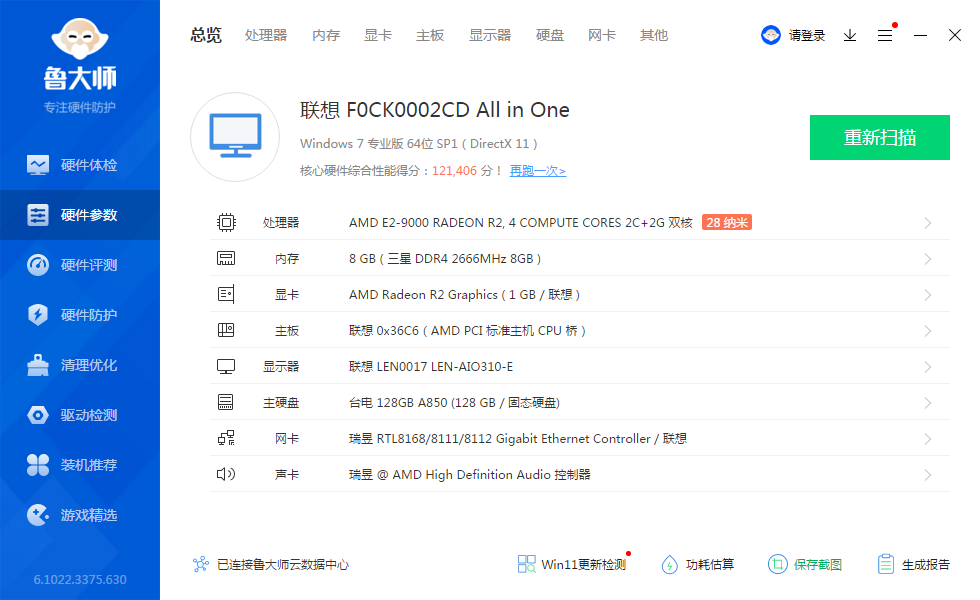Click the 28 纳米 badge
This screenshot has width=980, height=600.
click(727, 222)
